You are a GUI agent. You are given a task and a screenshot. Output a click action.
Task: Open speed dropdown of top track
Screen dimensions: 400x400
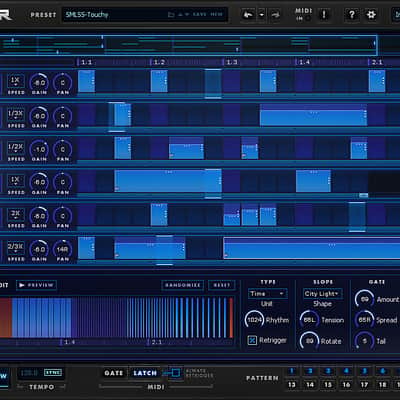pyautogui.click(x=16, y=81)
